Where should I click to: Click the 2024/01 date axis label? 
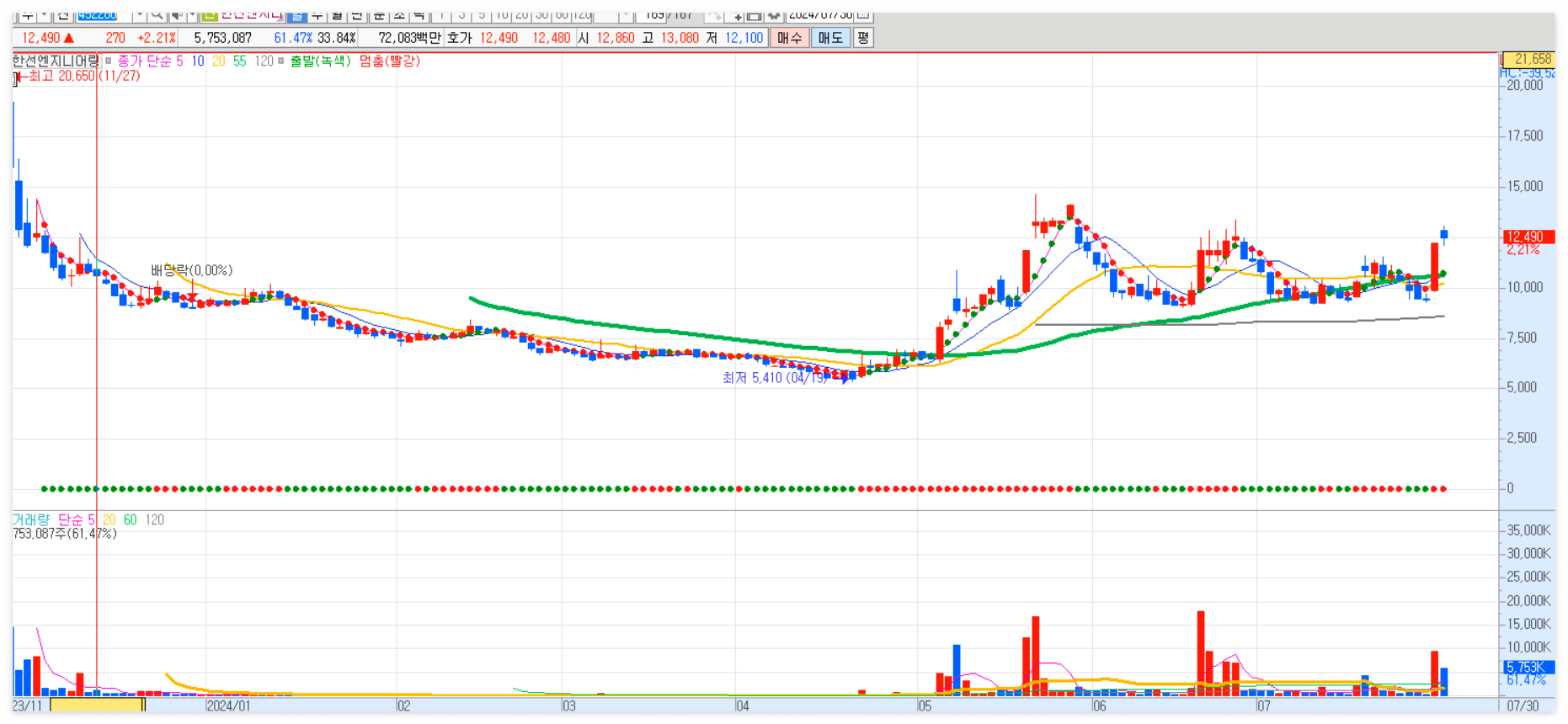pos(228,705)
